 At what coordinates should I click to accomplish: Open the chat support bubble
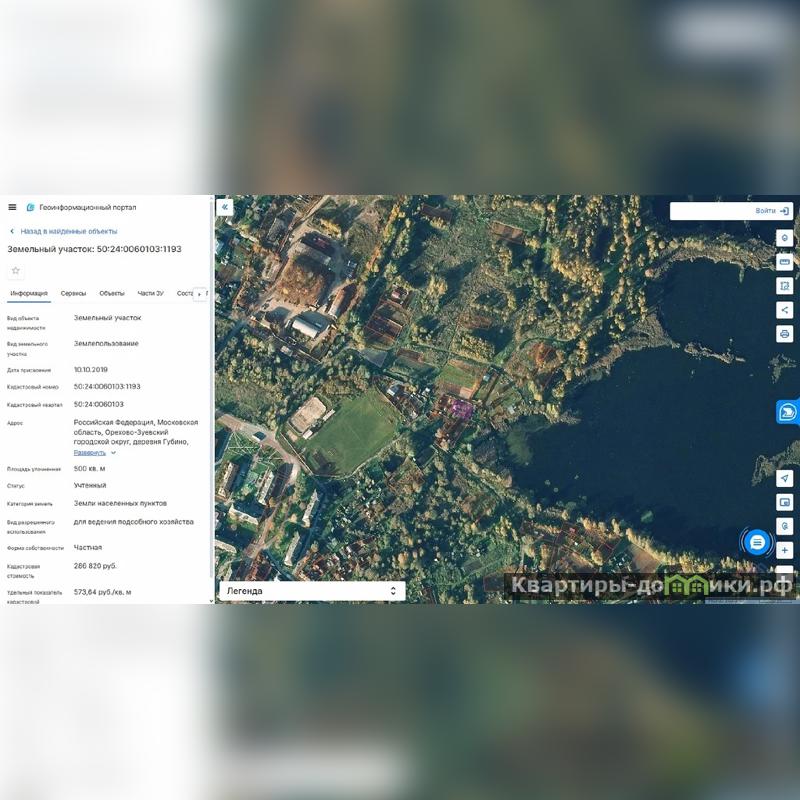(757, 541)
